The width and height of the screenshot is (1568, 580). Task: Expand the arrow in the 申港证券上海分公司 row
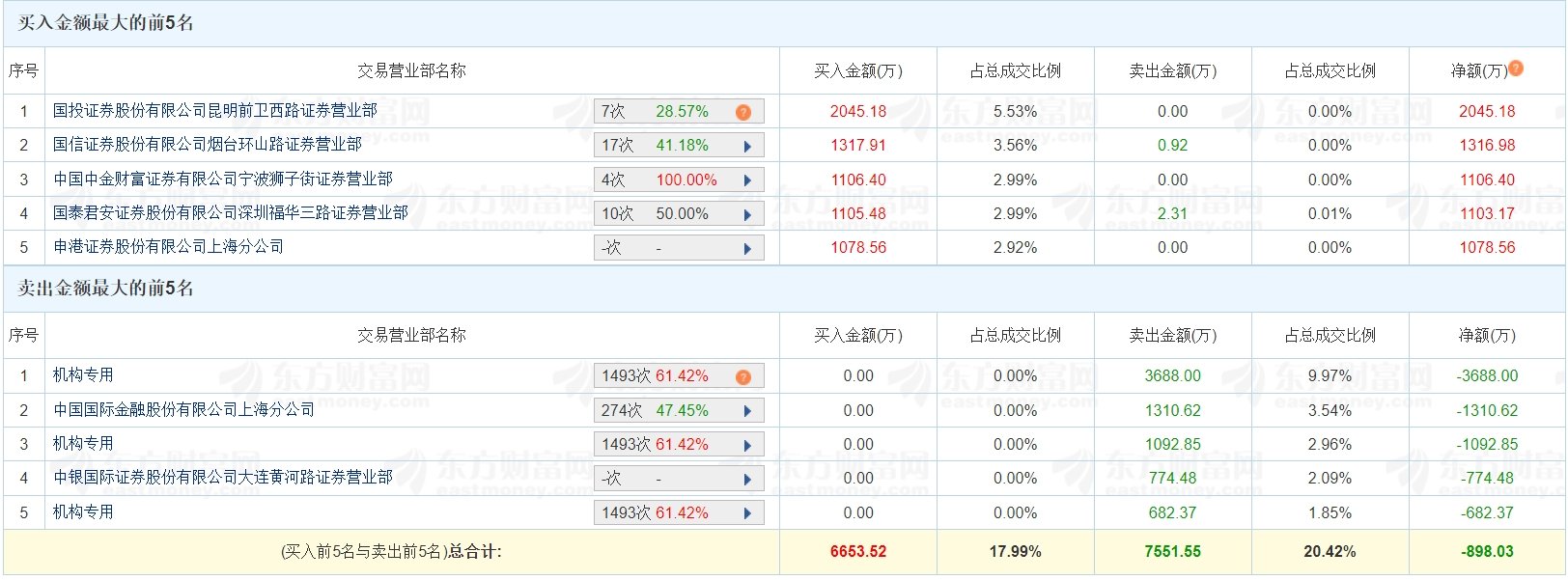747,248
